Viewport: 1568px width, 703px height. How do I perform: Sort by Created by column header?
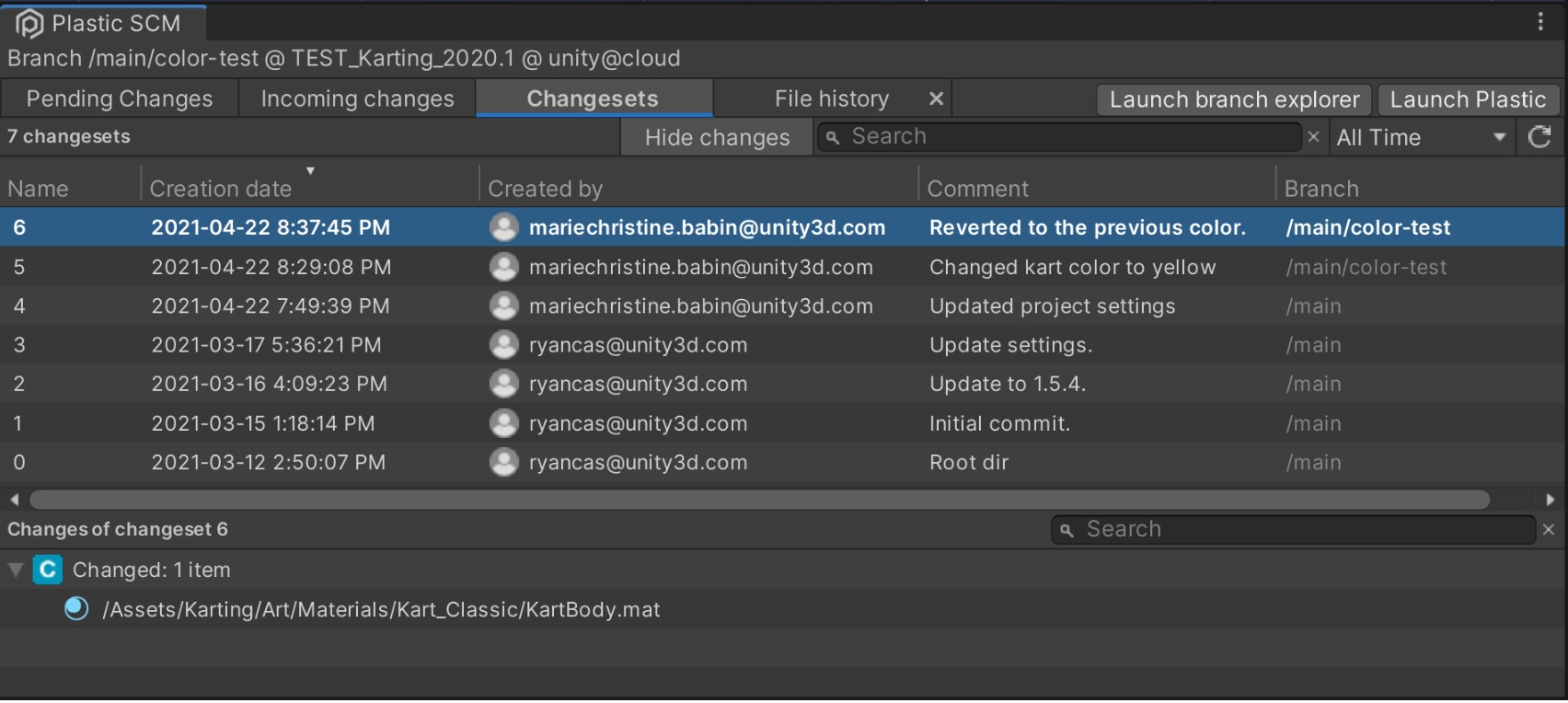click(x=698, y=188)
